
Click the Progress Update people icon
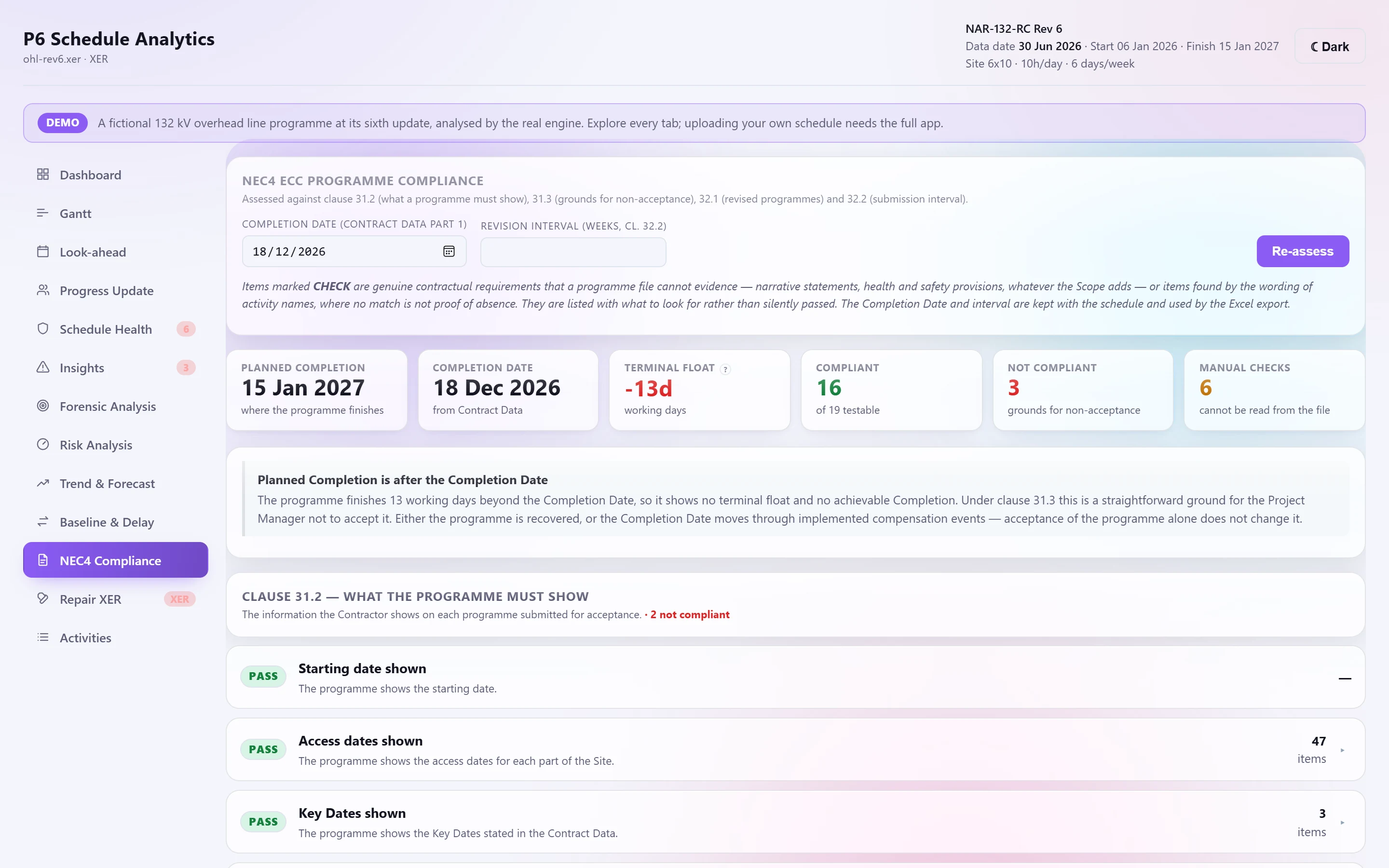pos(43,290)
